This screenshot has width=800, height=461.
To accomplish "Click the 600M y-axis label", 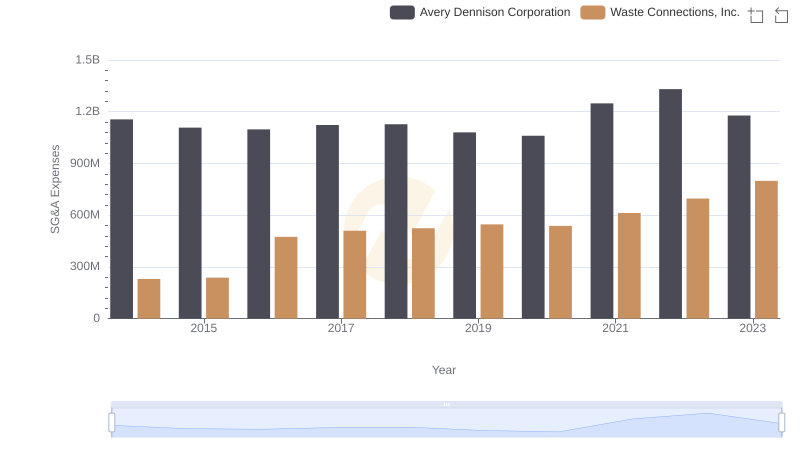I will tap(85, 215).
